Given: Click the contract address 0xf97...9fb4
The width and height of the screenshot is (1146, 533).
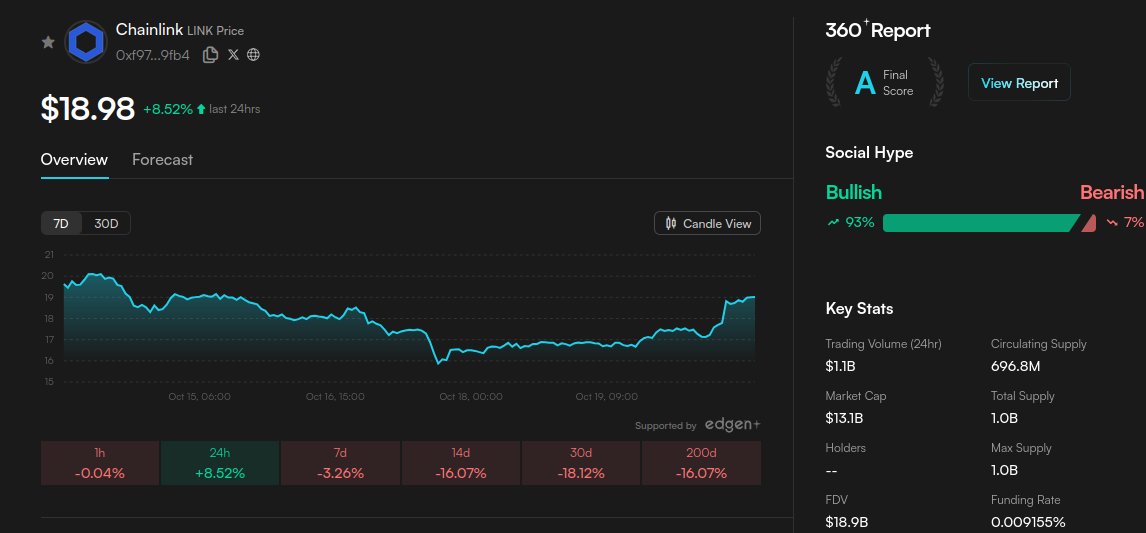Looking at the screenshot, I should tap(153, 55).
